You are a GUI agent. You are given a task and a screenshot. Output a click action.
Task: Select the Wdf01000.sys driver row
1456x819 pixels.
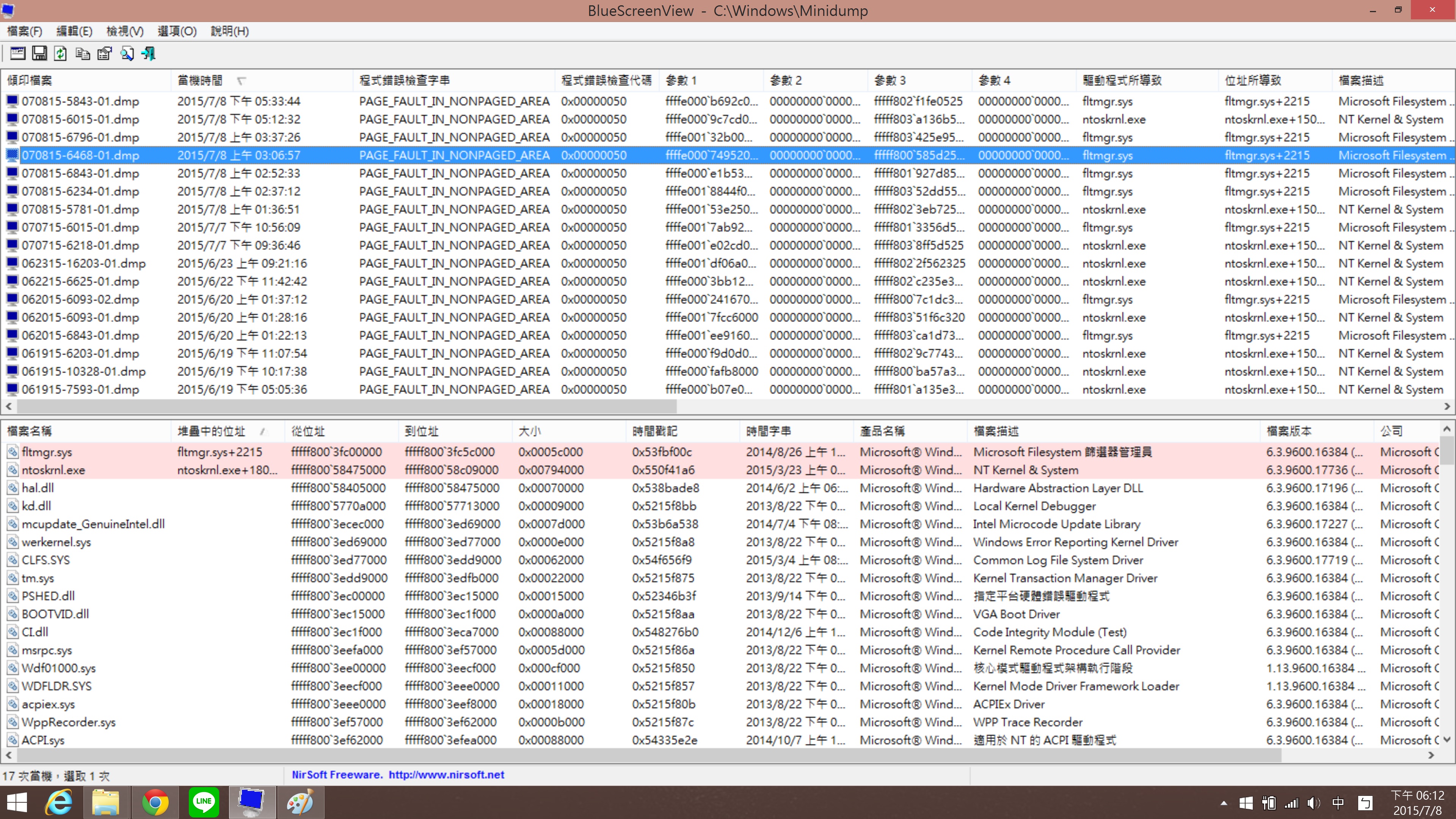(x=721, y=668)
